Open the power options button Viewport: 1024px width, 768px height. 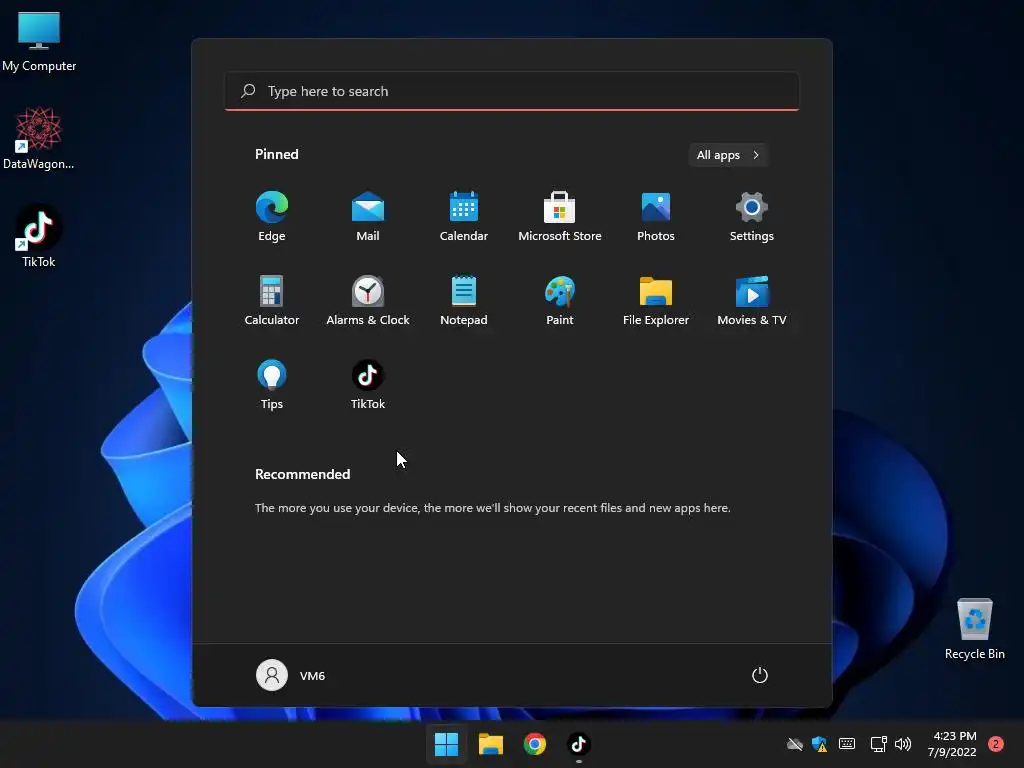(760, 675)
